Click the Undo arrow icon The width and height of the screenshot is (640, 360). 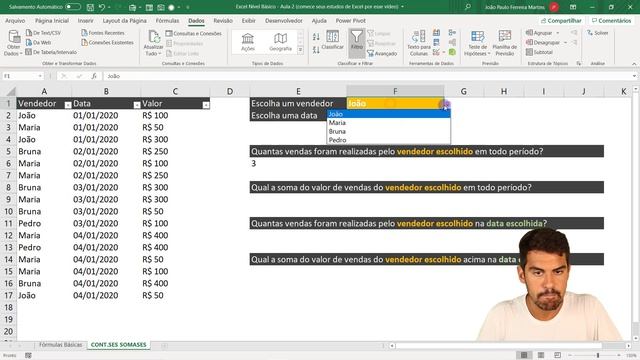coord(102,7)
